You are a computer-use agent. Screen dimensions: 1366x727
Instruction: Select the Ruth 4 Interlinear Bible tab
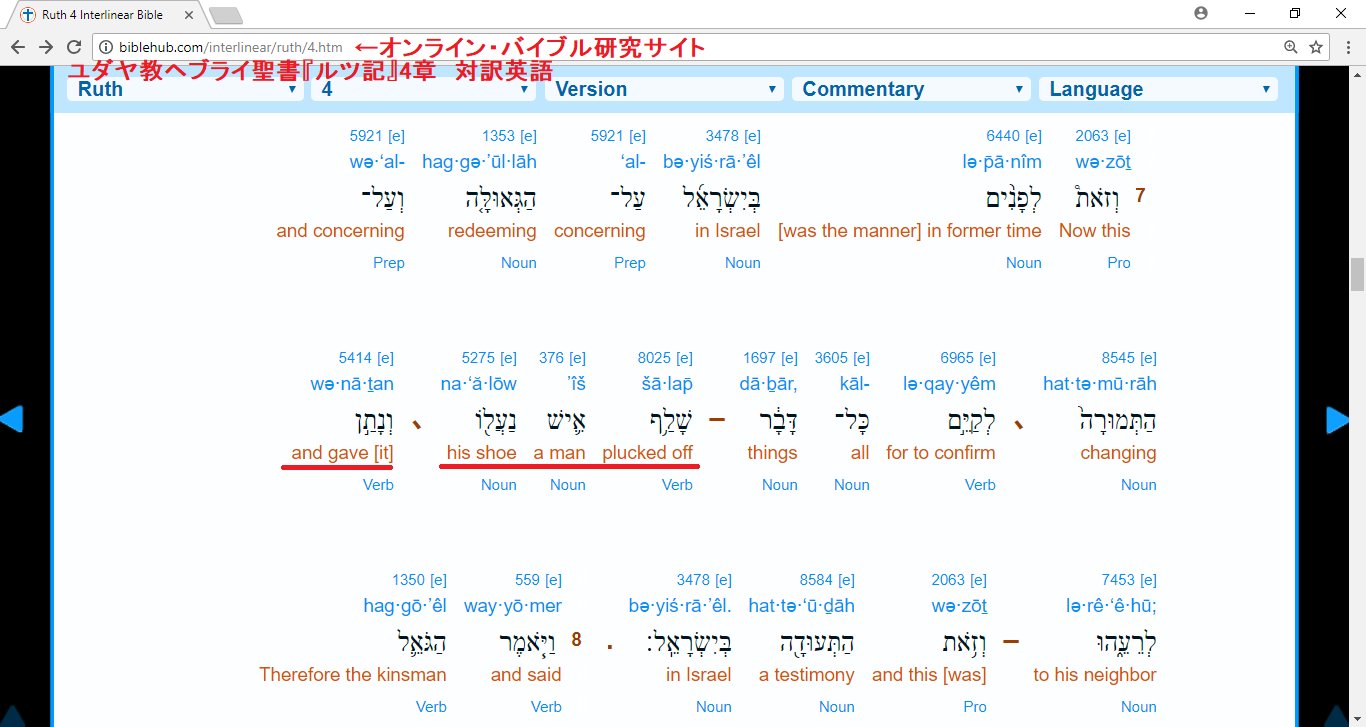pos(104,15)
